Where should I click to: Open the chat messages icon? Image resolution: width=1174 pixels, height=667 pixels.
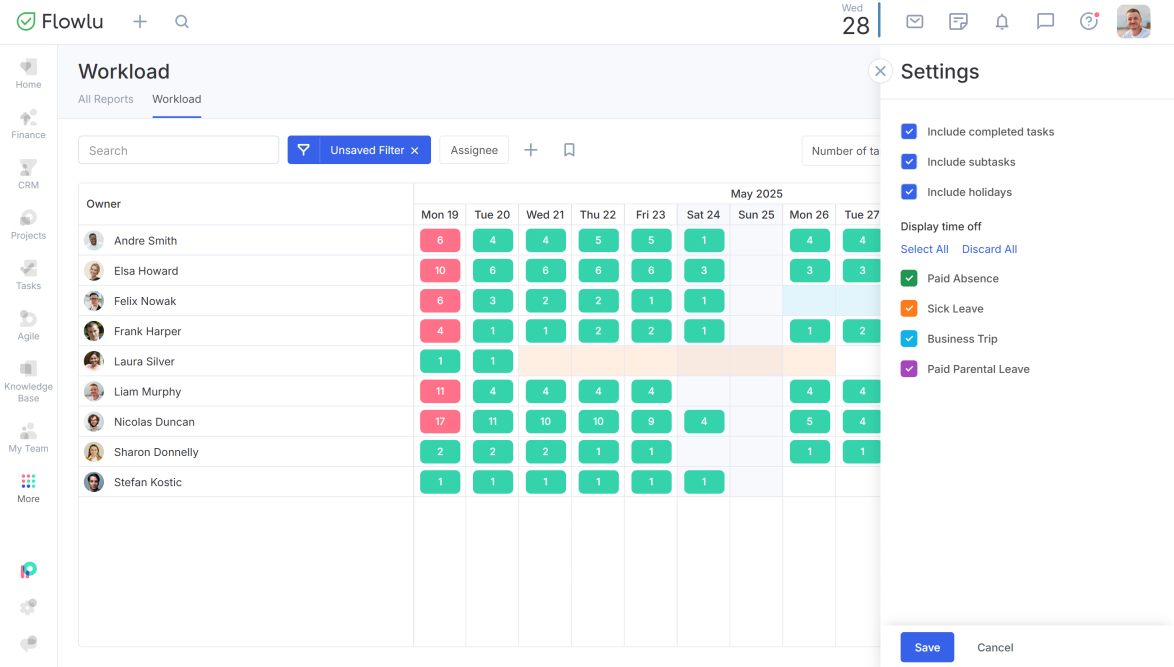click(1045, 21)
